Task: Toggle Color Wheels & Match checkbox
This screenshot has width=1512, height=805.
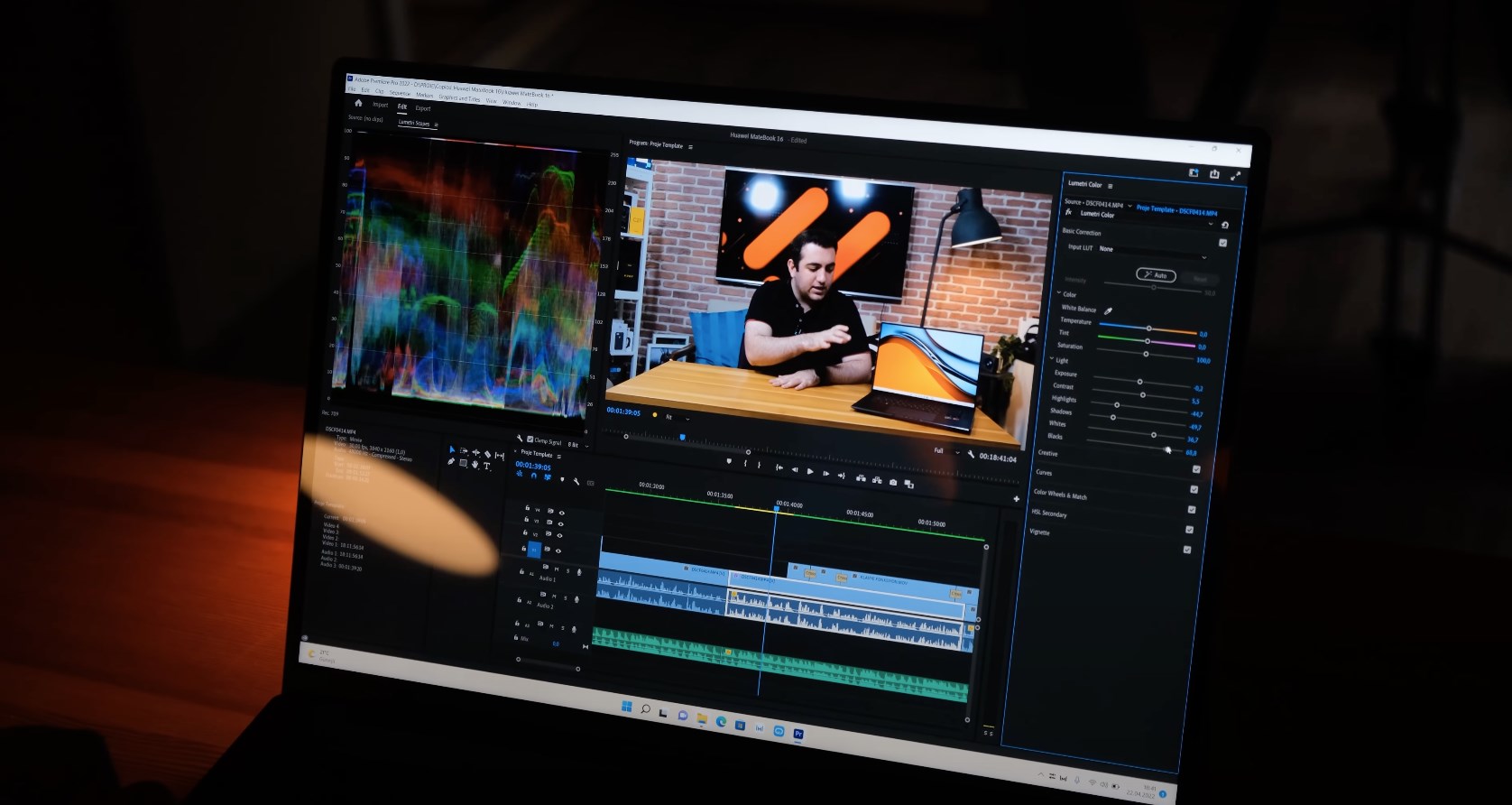Action: click(x=1192, y=510)
